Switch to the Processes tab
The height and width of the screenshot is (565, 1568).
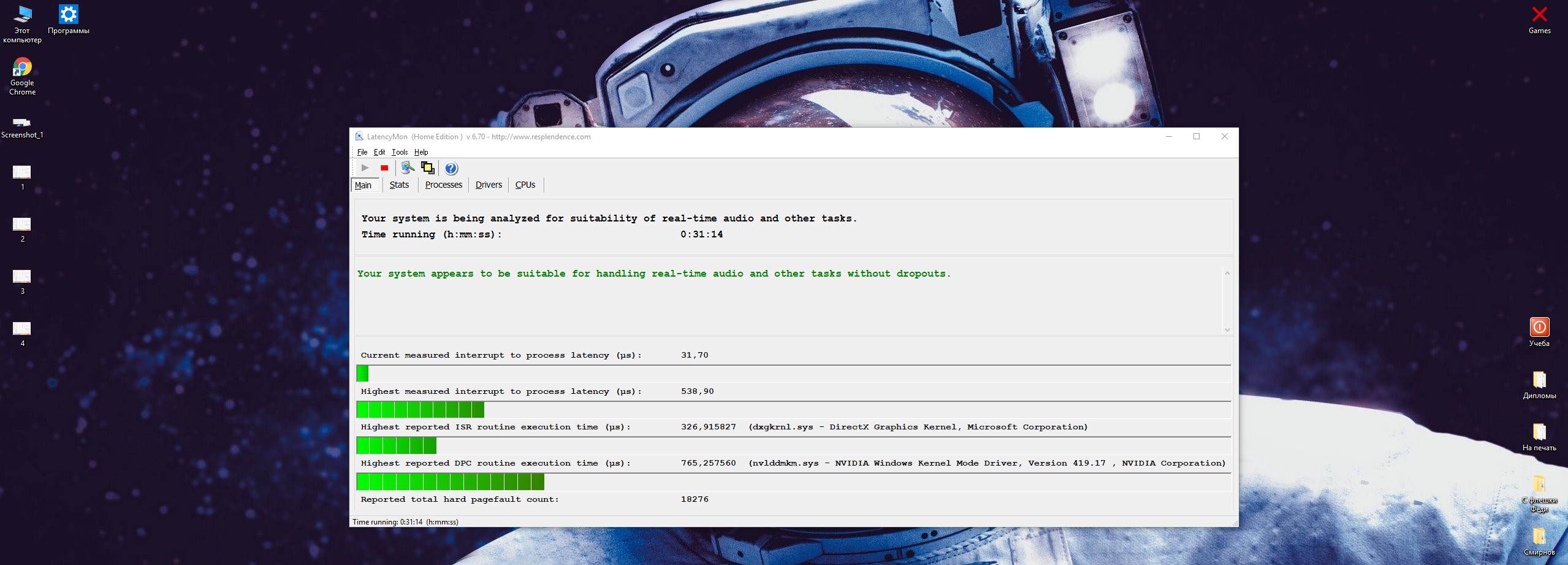444,185
